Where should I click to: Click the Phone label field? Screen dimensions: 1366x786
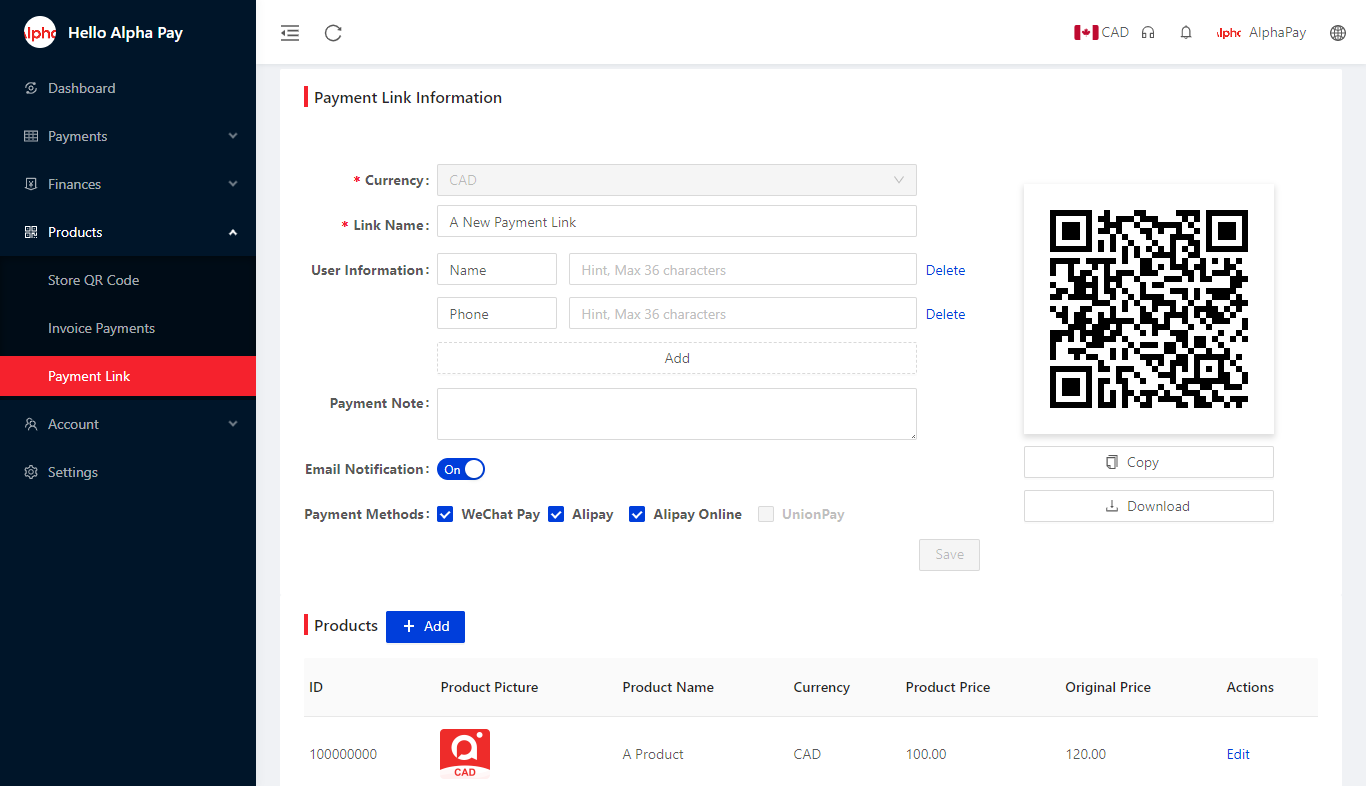point(497,314)
